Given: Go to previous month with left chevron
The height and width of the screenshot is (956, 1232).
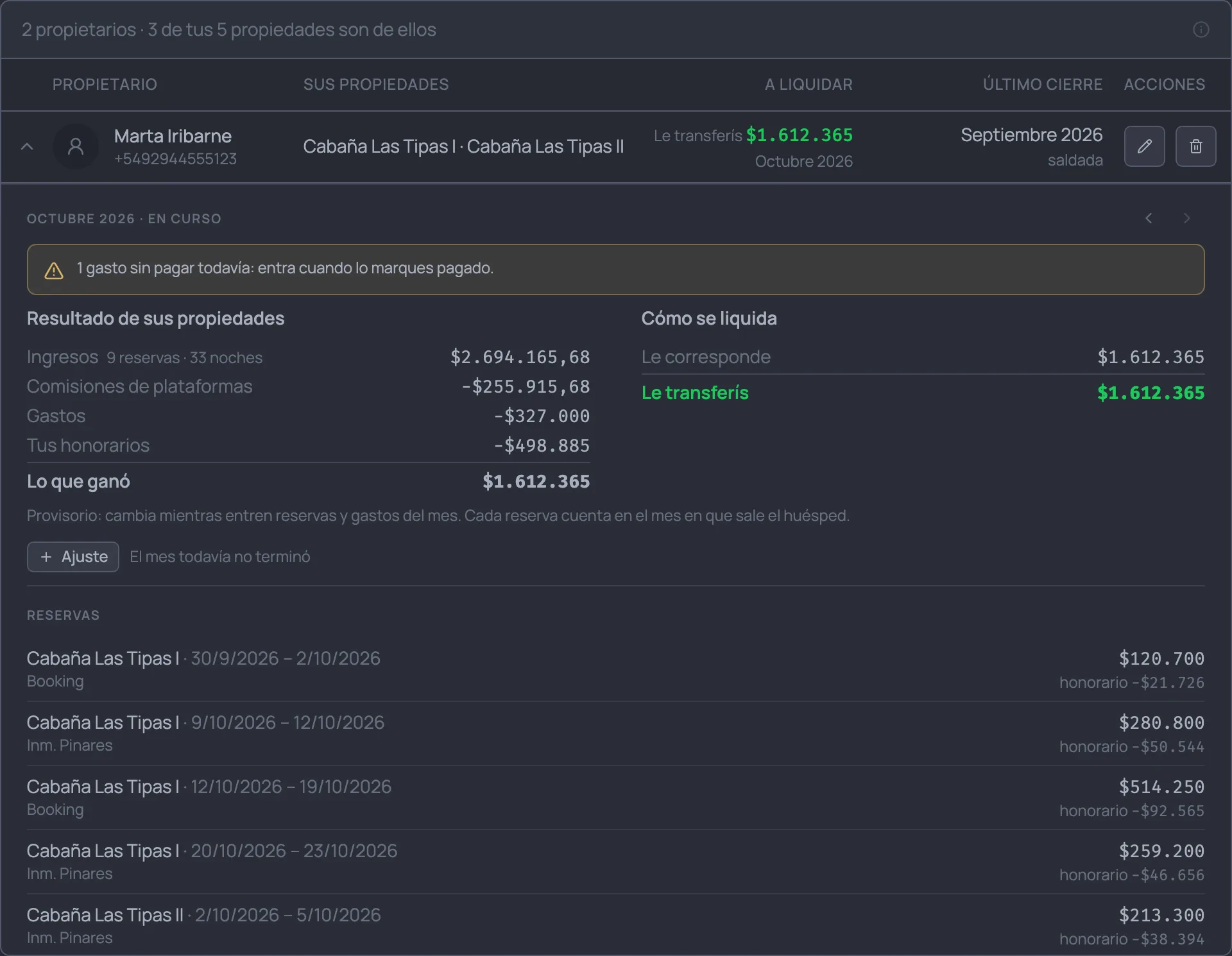Looking at the screenshot, I should 1149,218.
